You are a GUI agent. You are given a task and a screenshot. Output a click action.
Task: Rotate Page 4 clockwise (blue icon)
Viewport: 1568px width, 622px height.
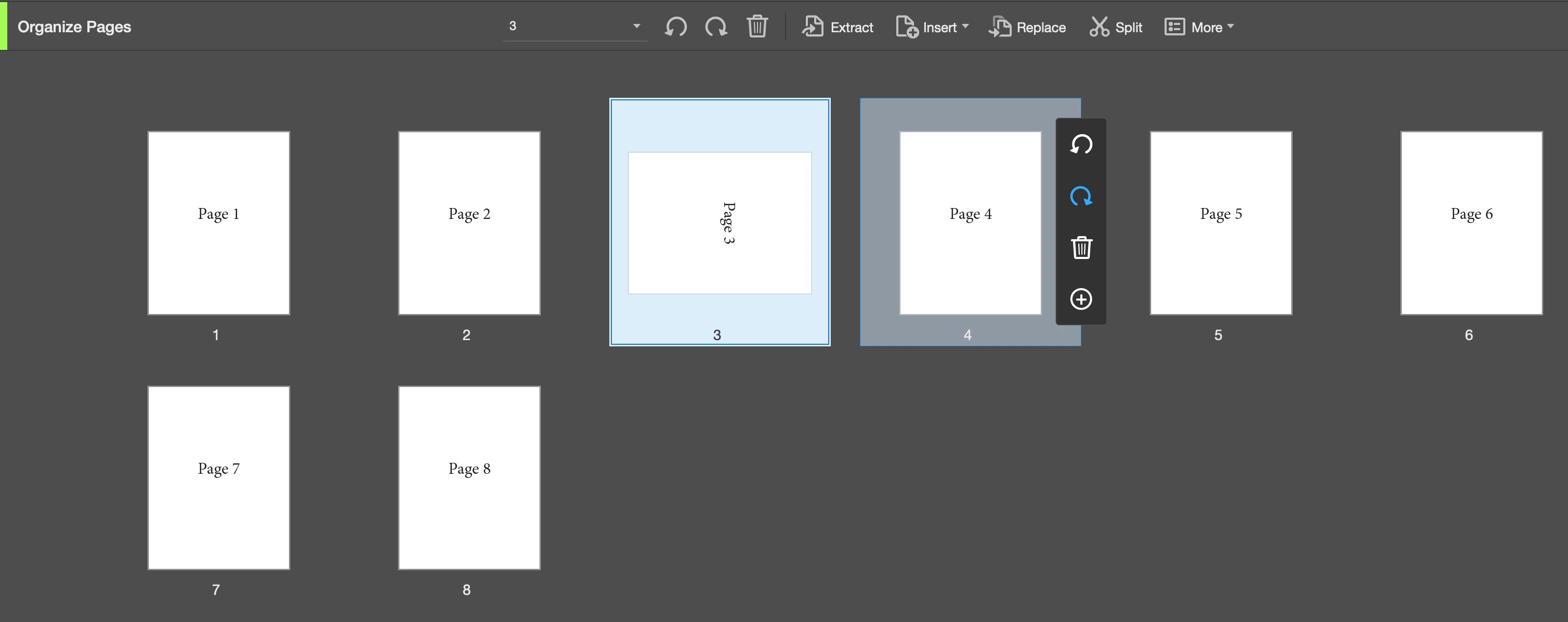(1081, 196)
